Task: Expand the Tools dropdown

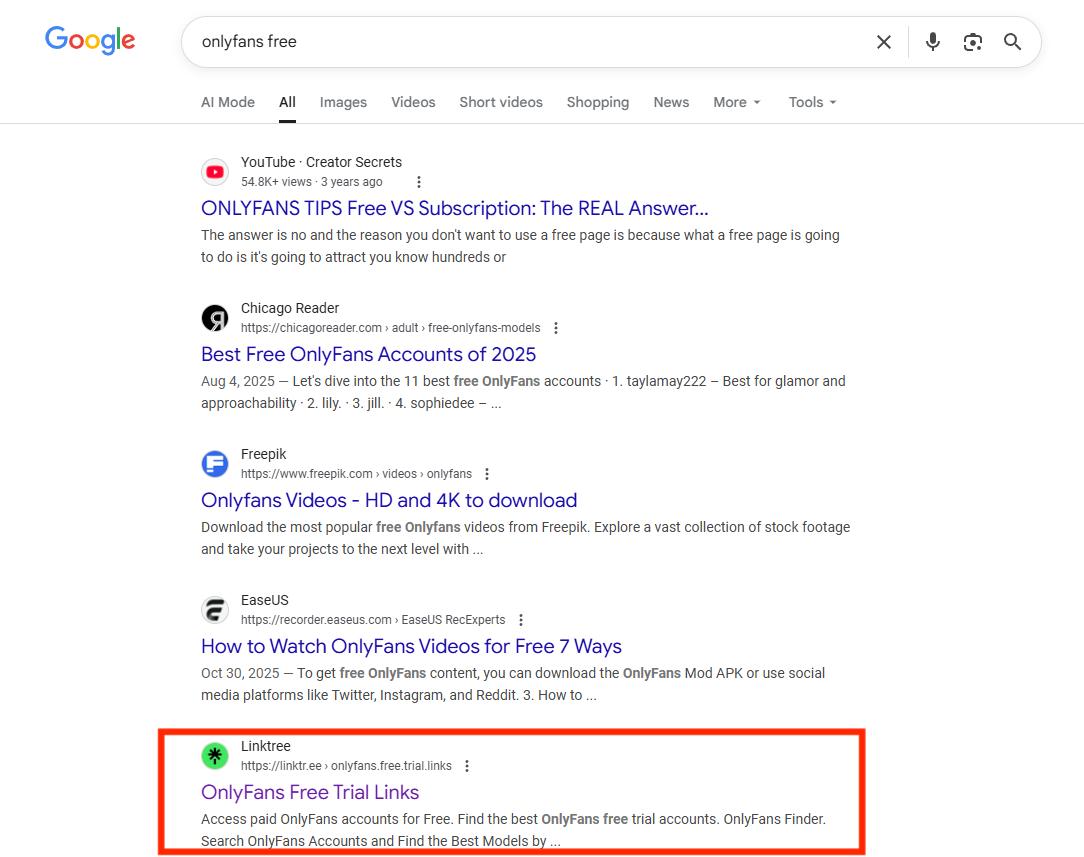Action: (x=812, y=102)
